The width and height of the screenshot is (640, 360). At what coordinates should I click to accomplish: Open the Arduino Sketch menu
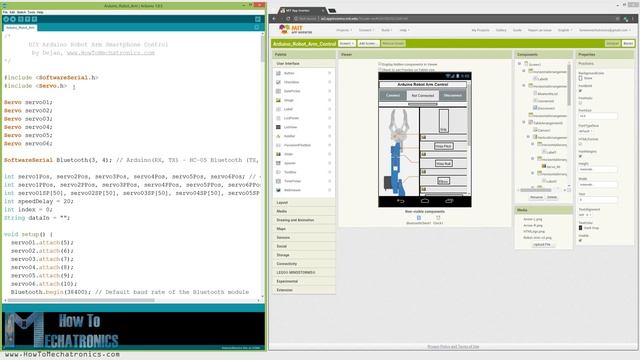[21, 12]
